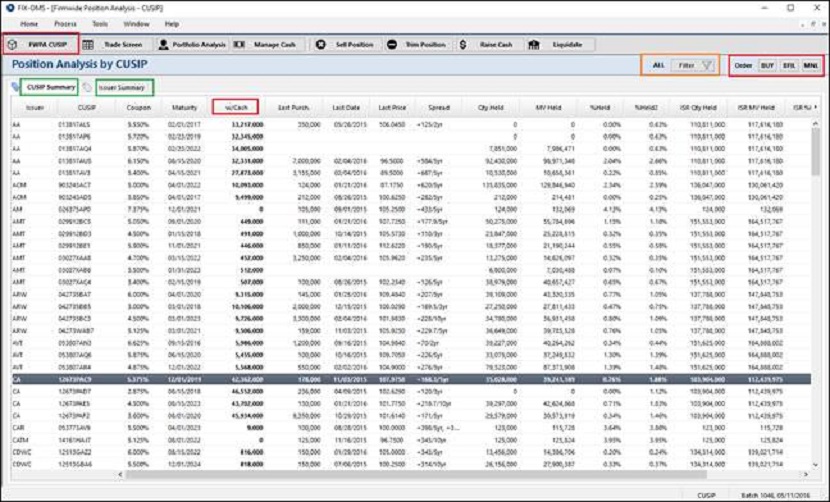Toggle the MNL order button

pyautogui.click(x=810, y=66)
